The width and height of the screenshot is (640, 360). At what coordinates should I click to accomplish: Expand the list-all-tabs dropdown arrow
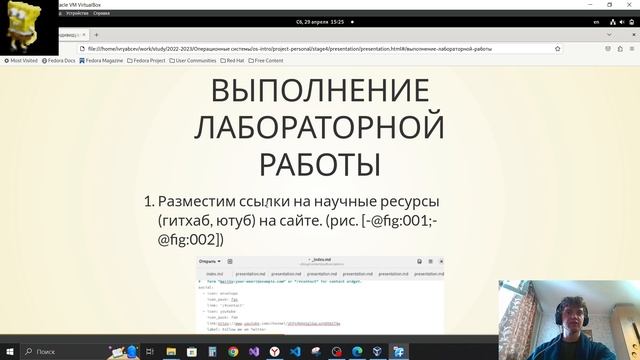pos(609,35)
